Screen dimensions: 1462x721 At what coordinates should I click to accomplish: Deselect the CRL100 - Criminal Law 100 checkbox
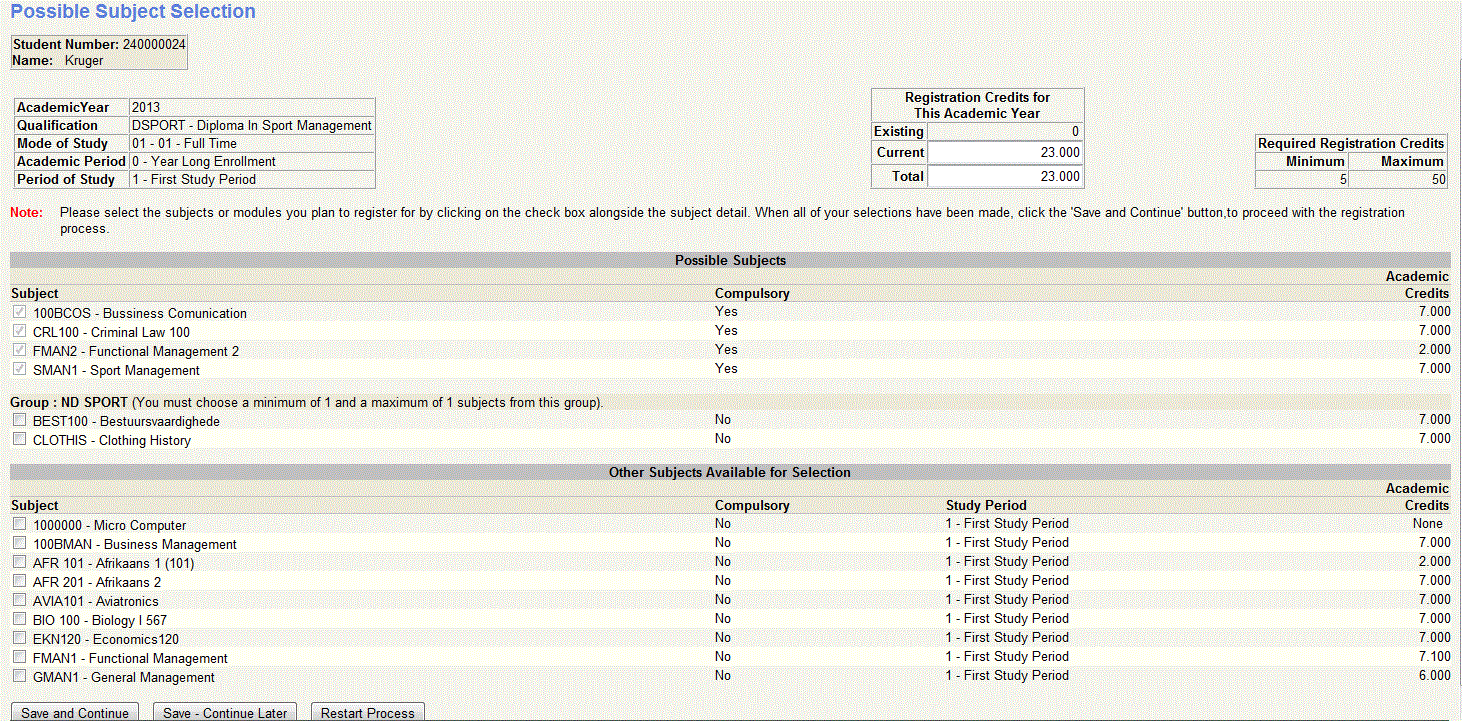pos(18,330)
